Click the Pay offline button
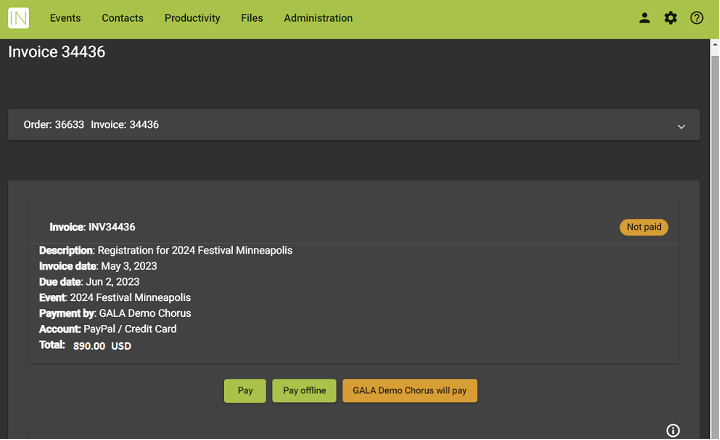This screenshot has height=440, width=720. [x=304, y=391]
